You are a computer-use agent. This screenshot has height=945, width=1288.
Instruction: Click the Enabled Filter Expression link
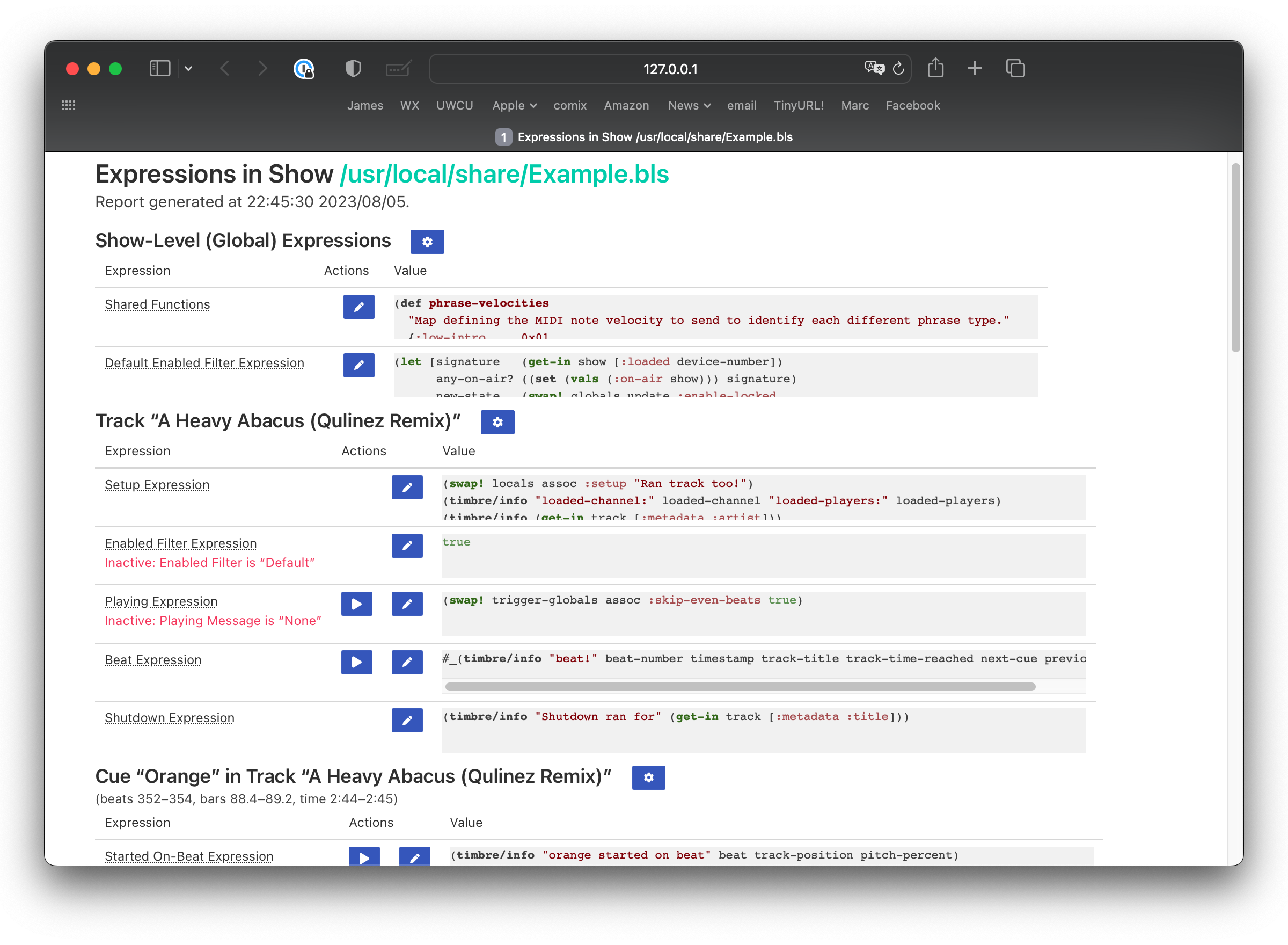(181, 543)
